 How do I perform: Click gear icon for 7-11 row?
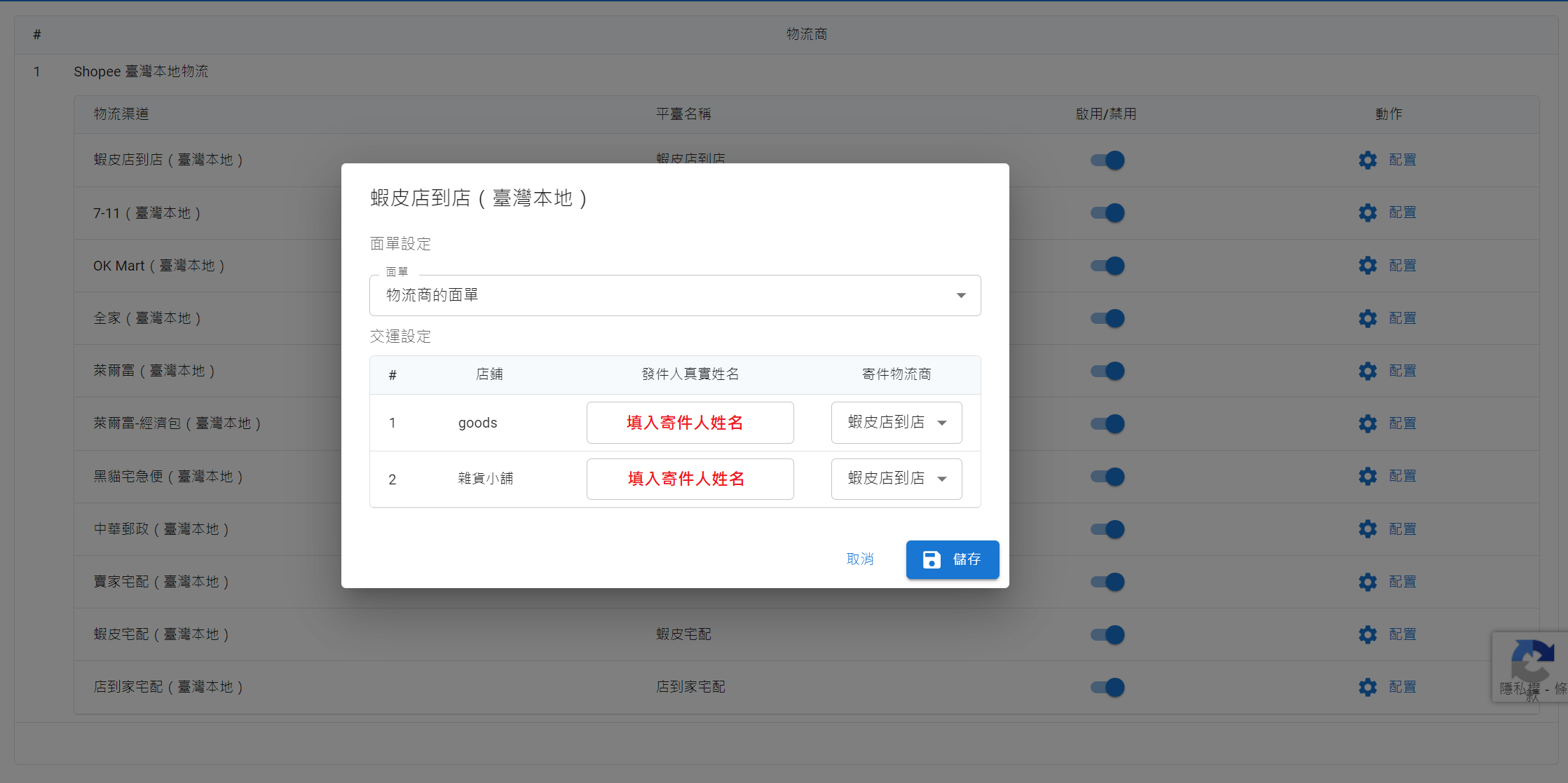(x=1368, y=212)
